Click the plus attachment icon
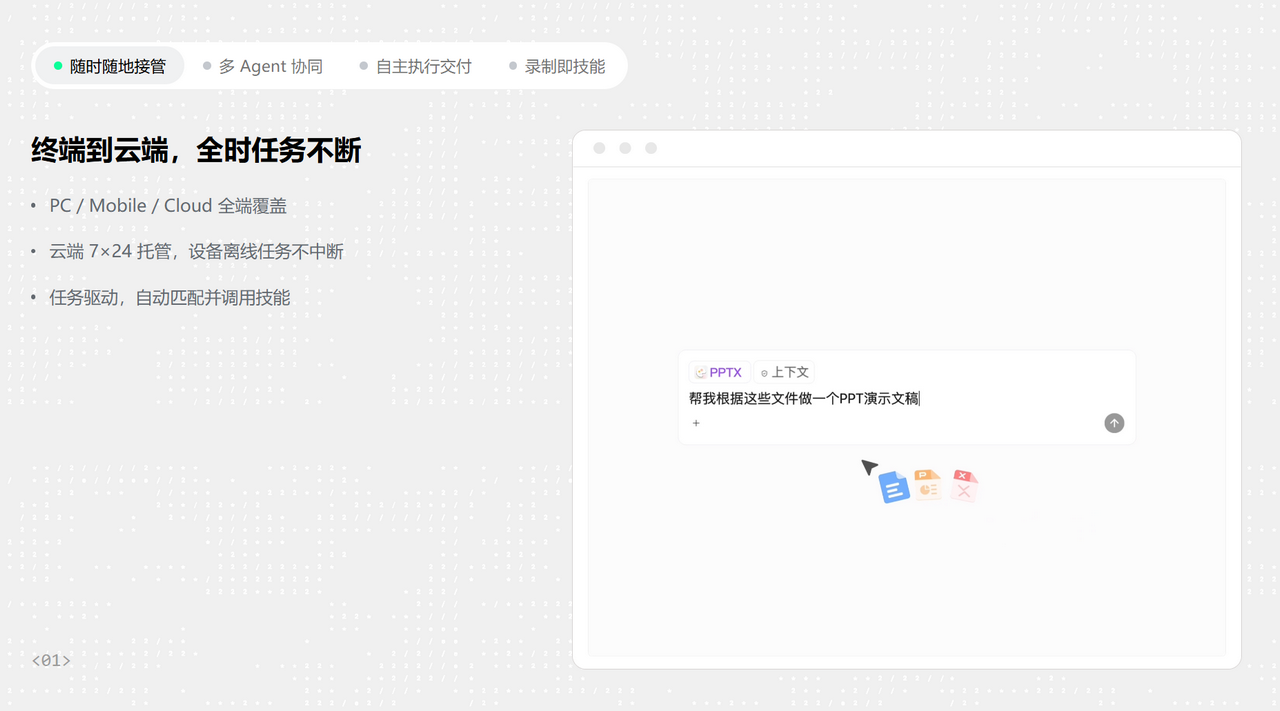This screenshot has height=711, width=1280. (696, 423)
